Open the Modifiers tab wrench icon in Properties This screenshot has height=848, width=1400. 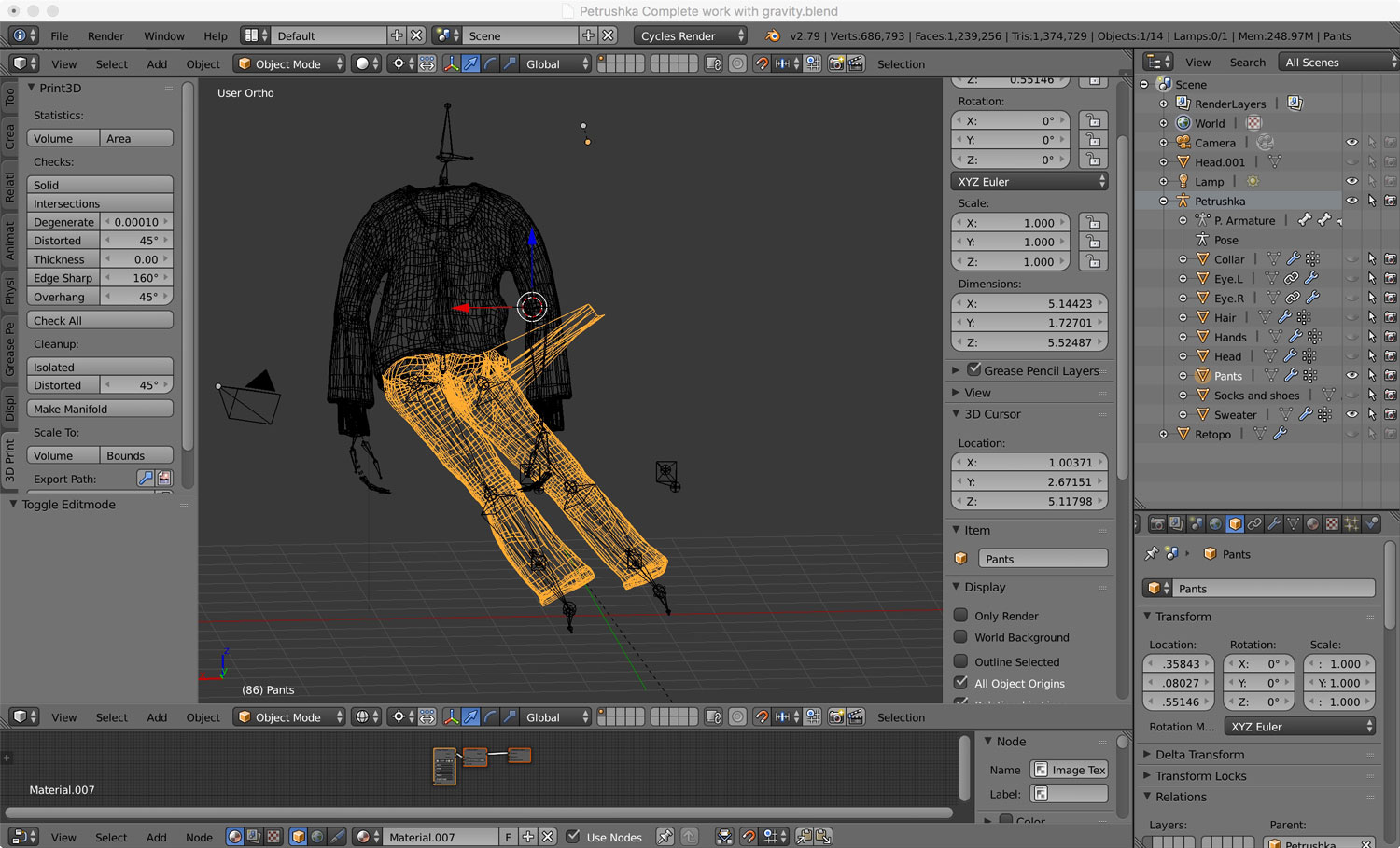(1274, 524)
